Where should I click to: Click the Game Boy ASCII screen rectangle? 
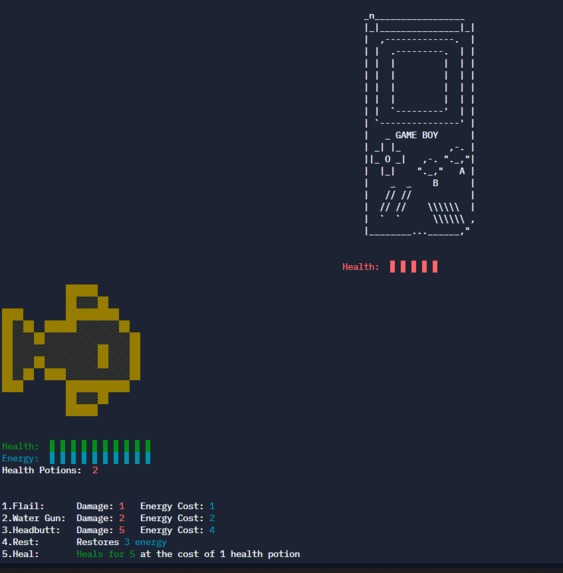[419, 81]
